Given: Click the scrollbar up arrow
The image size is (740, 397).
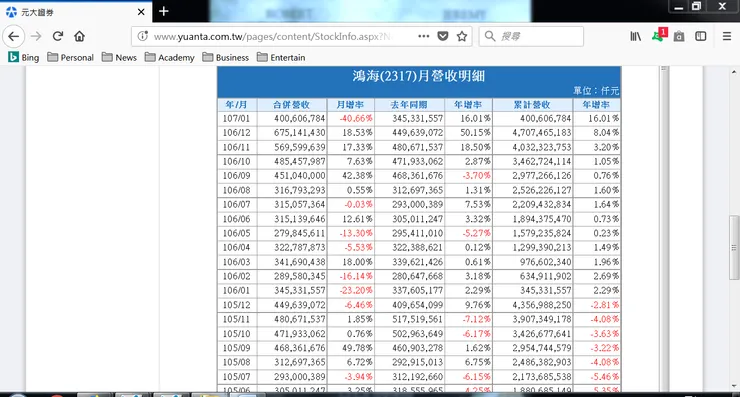Looking at the screenshot, I should tap(734, 72).
